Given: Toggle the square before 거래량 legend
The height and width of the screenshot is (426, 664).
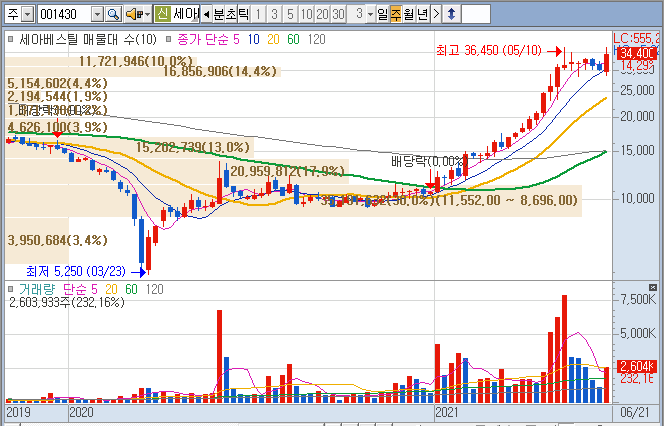Looking at the screenshot, I should coord(11,289).
